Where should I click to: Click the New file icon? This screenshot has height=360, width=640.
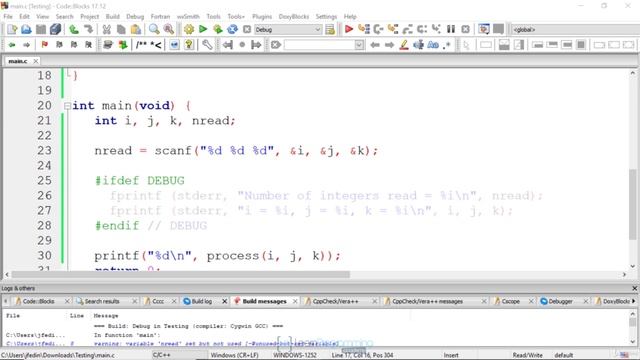click(12, 29)
